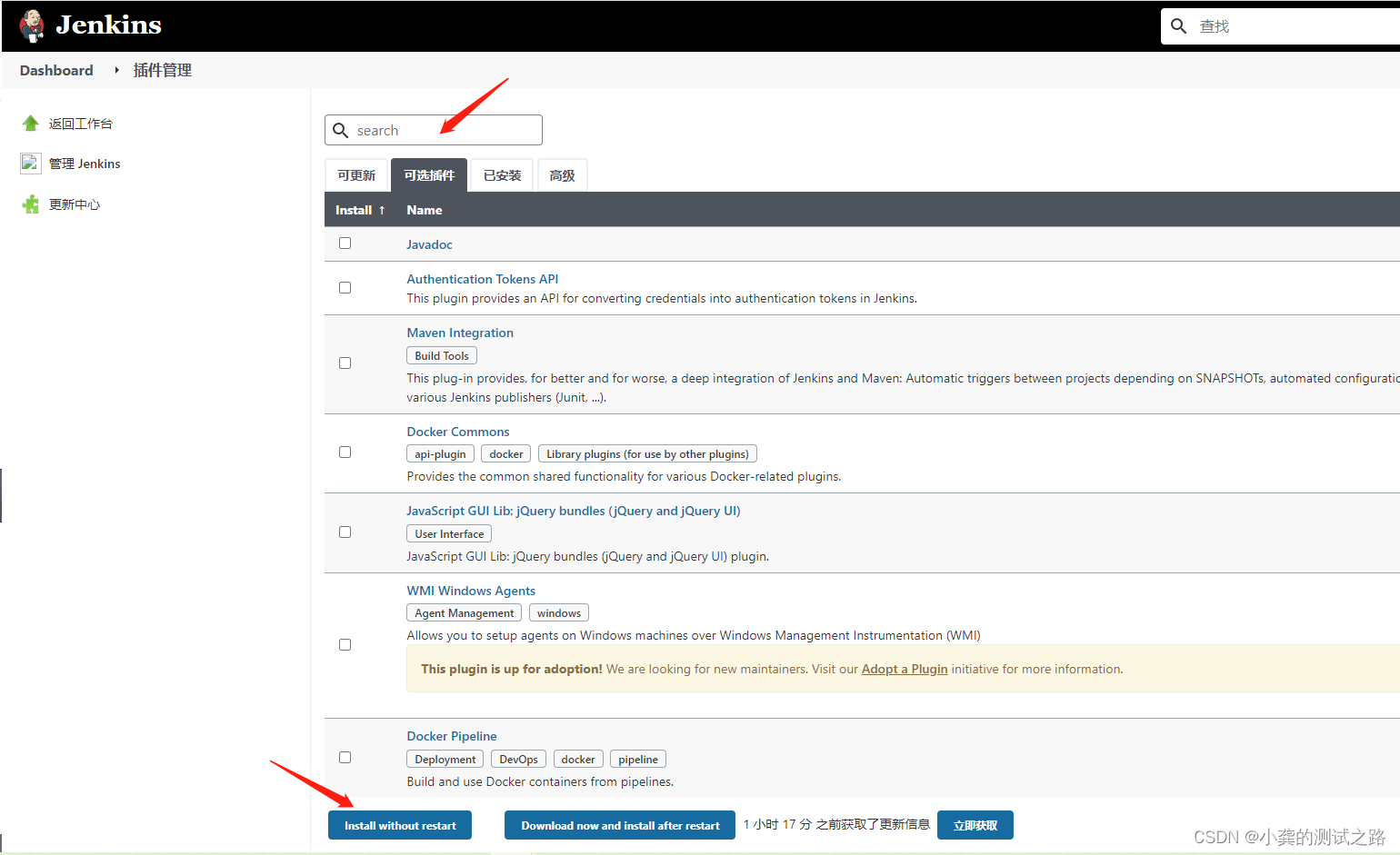Click Install without restart button
Image resolution: width=1400 pixels, height=855 pixels.
coord(400,825)
